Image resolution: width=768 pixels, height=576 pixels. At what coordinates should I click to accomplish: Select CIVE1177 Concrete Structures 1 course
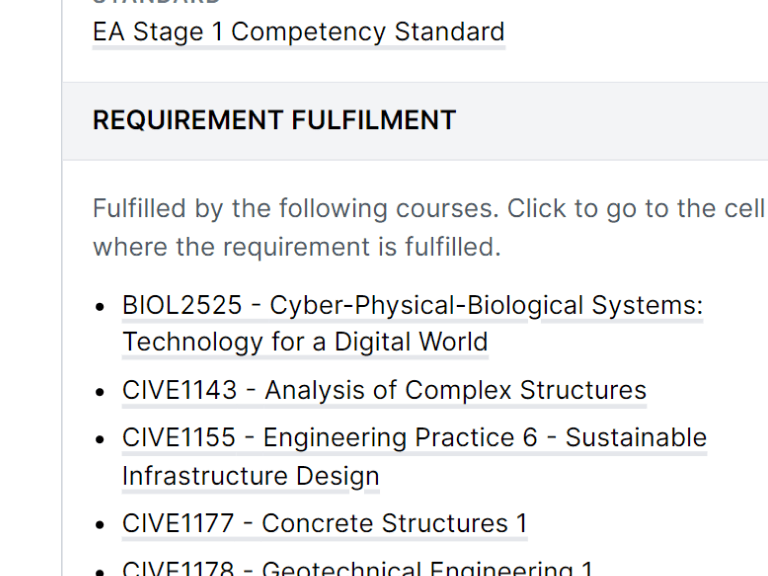[325, 523]
